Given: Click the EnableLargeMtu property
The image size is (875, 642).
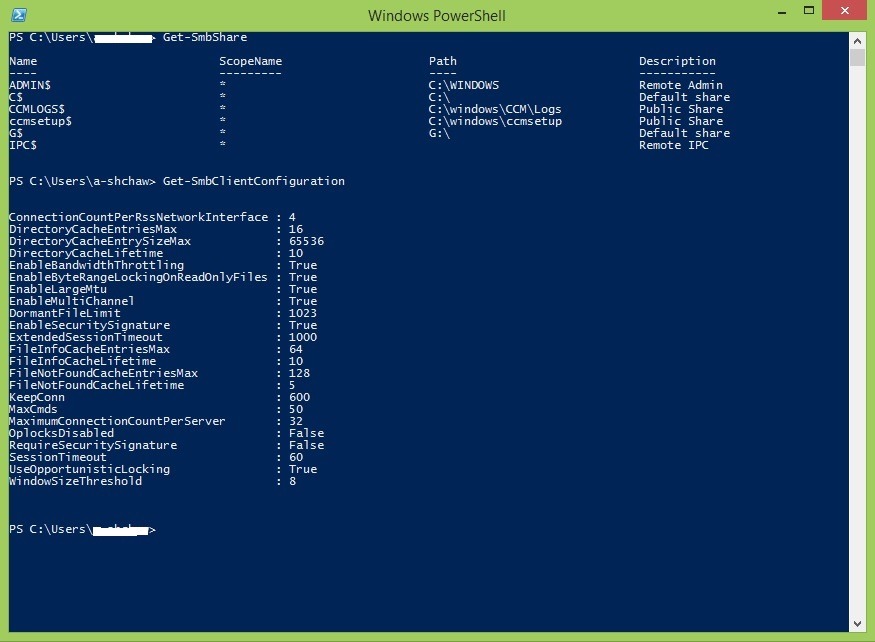Looking at the screenshot, I should click(x=58, y=289).
